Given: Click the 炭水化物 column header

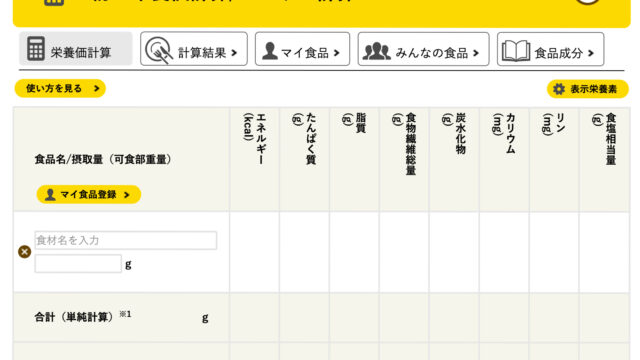Looking at the screenshot, I should [x=454, y=160].
